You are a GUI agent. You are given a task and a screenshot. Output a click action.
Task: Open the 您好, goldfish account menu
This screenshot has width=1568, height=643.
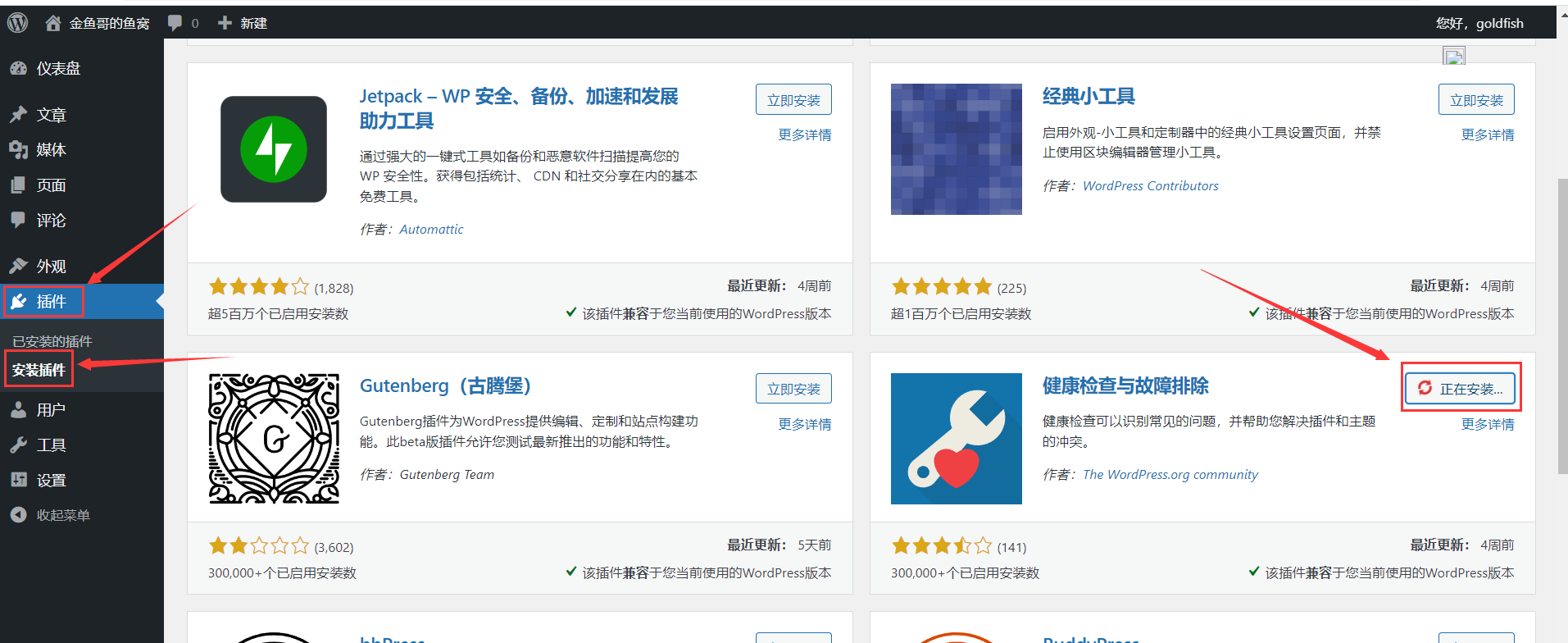pyautogui.click(x=1479, y=23)
